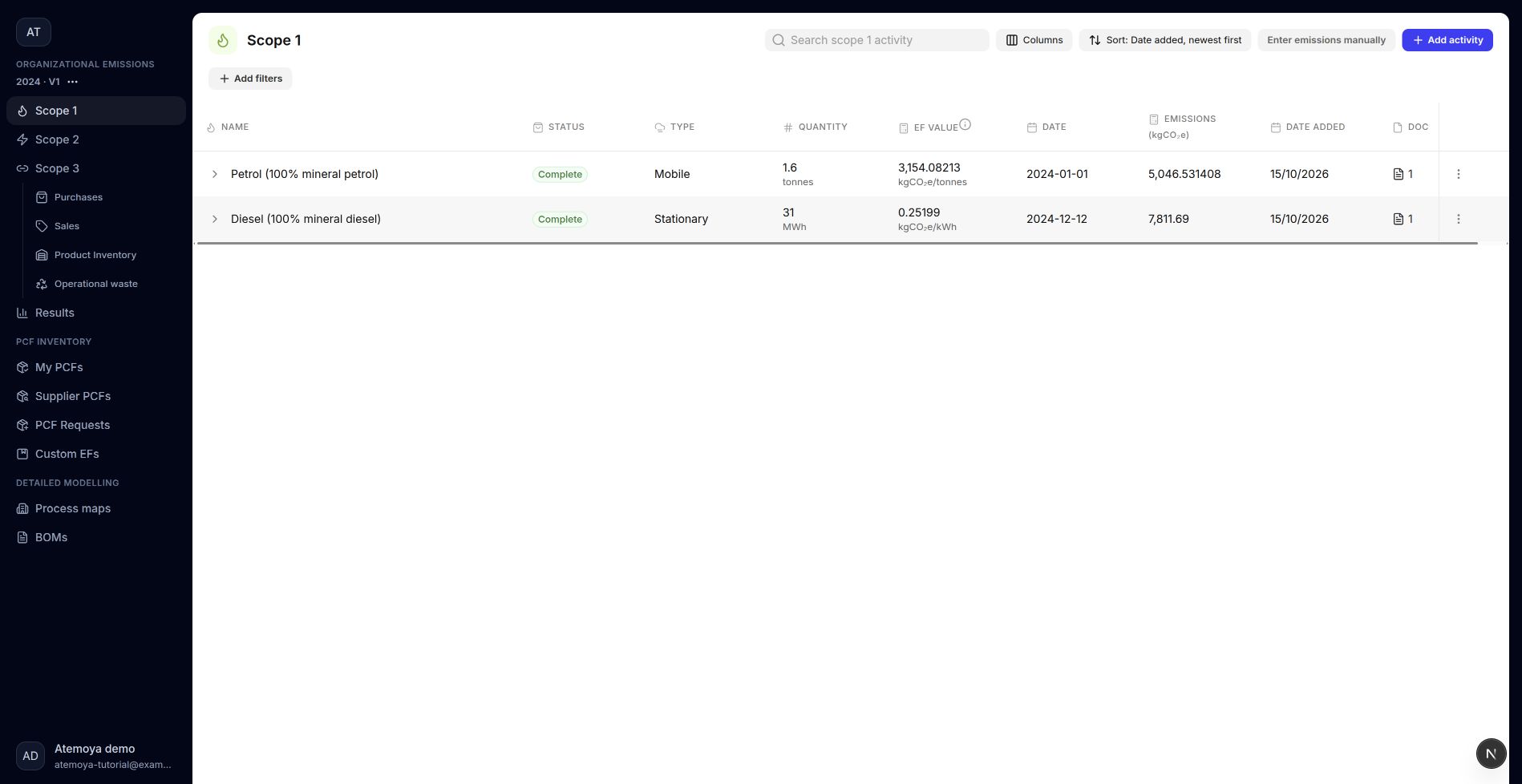
Task: Expand the Petrol (100% mineral petrol) row
Action: [214, 174]
